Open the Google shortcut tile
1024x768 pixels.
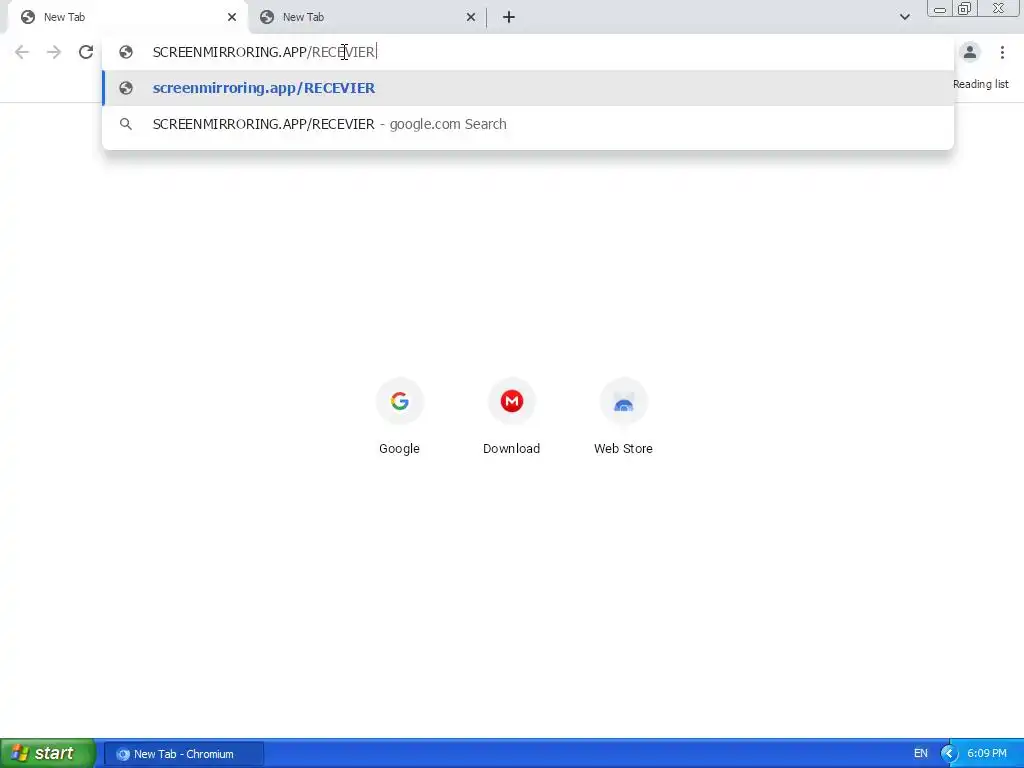(x=399, y=418)
